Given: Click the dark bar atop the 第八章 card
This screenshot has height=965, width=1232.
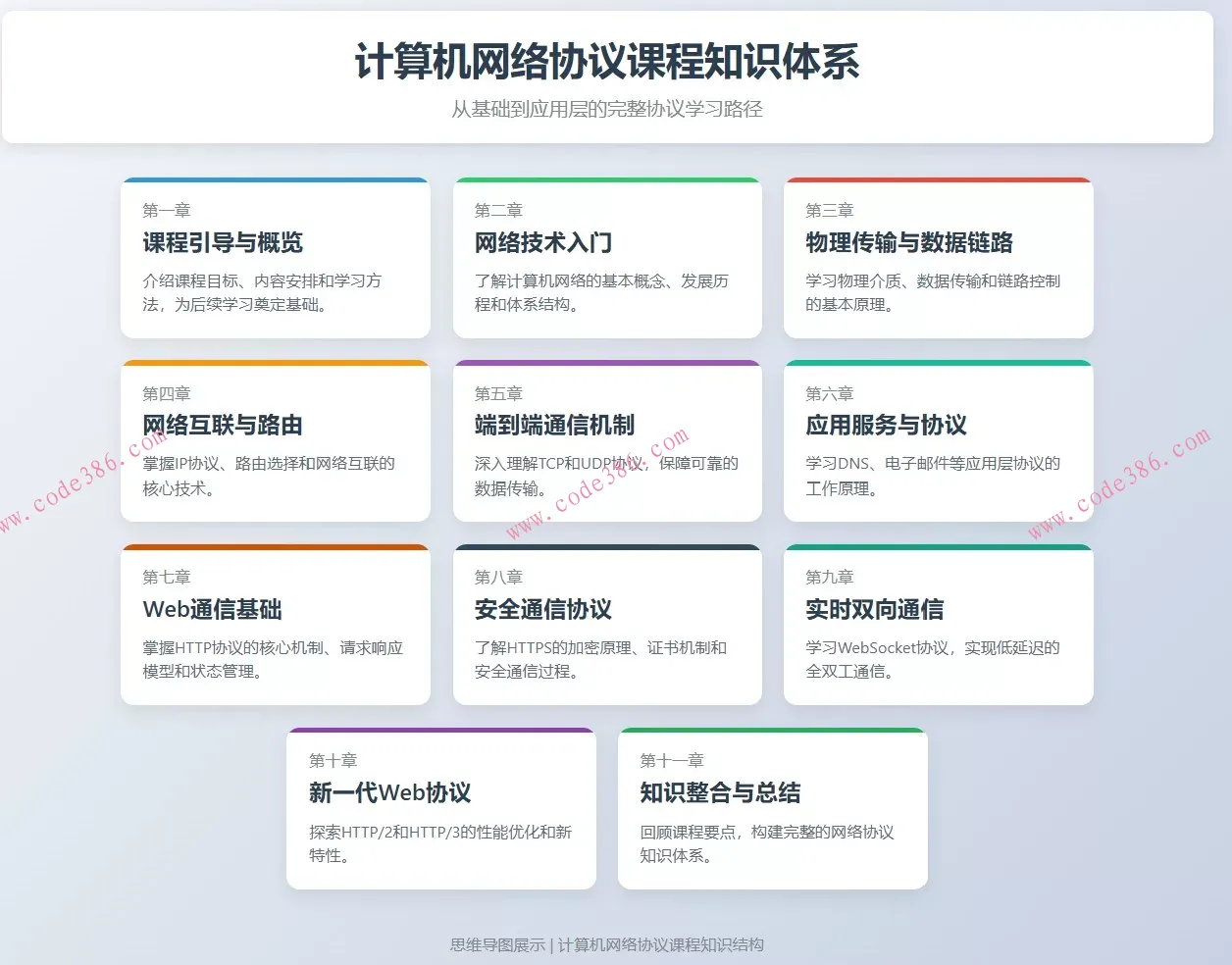Looking at the screenshot, I should point(606,547).
